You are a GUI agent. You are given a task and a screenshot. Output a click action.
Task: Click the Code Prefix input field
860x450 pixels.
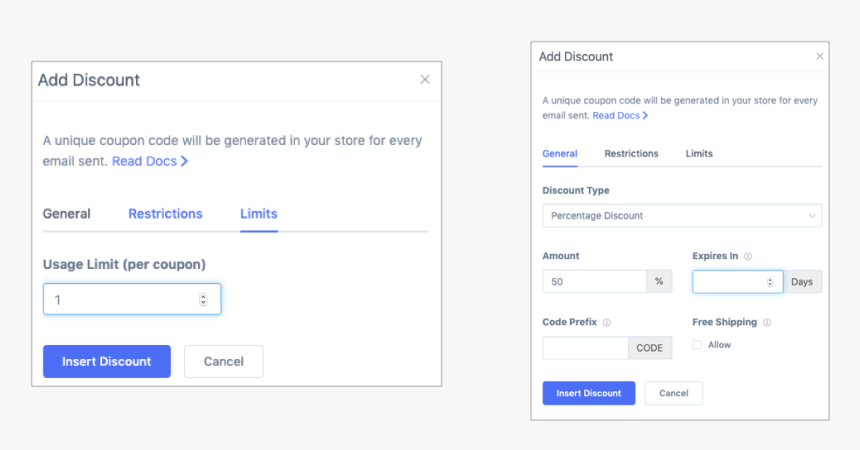[x=585, y=348]
